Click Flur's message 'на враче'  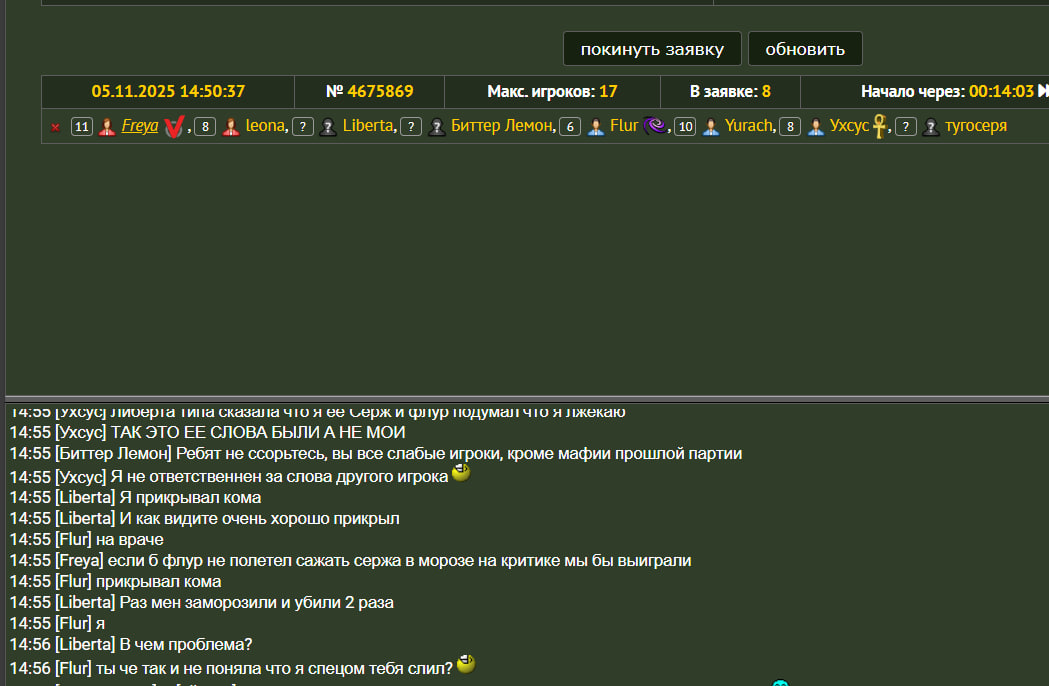tap(129, 539)
